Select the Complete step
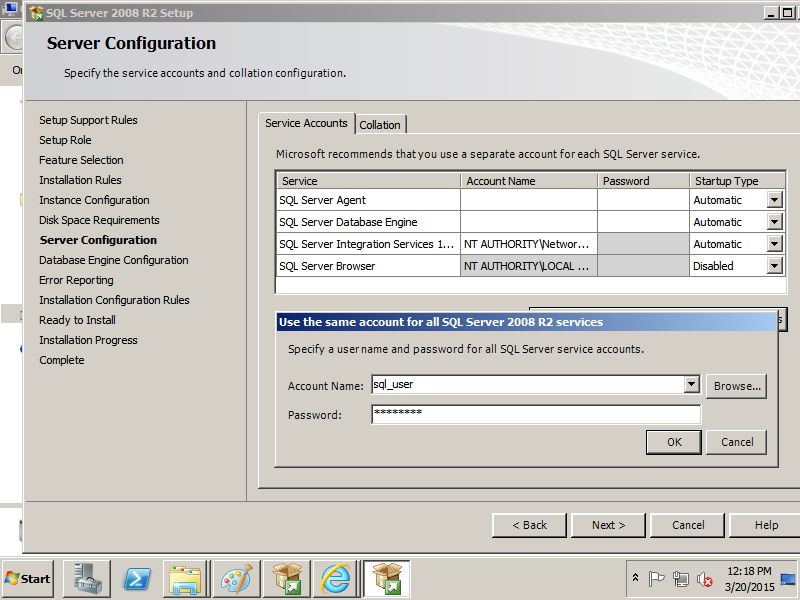Viewport: 800px width, 600px height. coord(62,360)
